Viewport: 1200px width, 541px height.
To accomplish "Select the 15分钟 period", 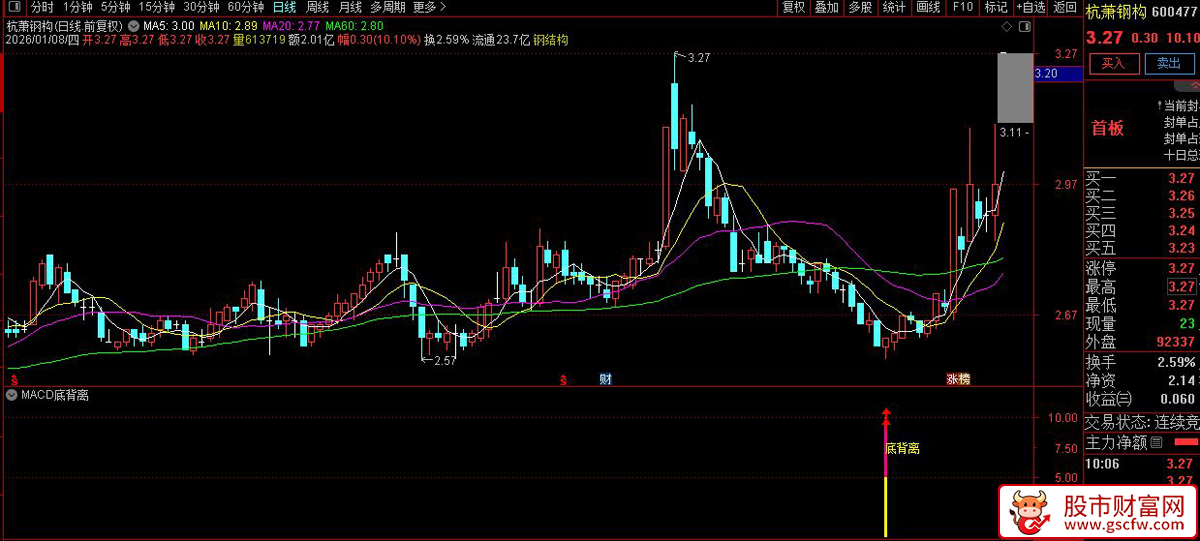I will [157, 7].
